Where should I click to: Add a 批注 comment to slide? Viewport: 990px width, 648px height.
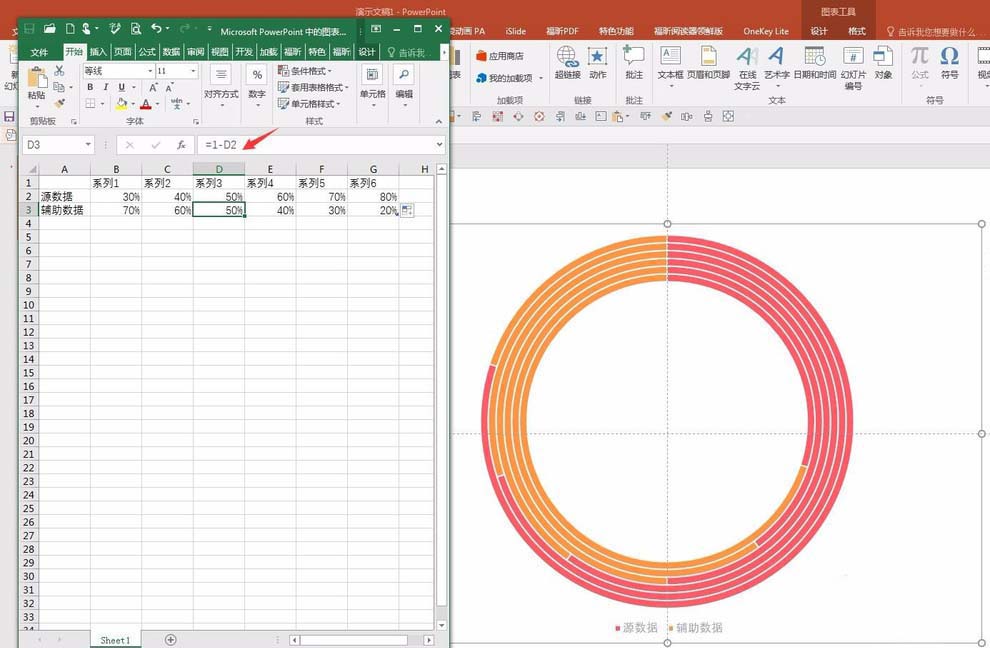634,63
